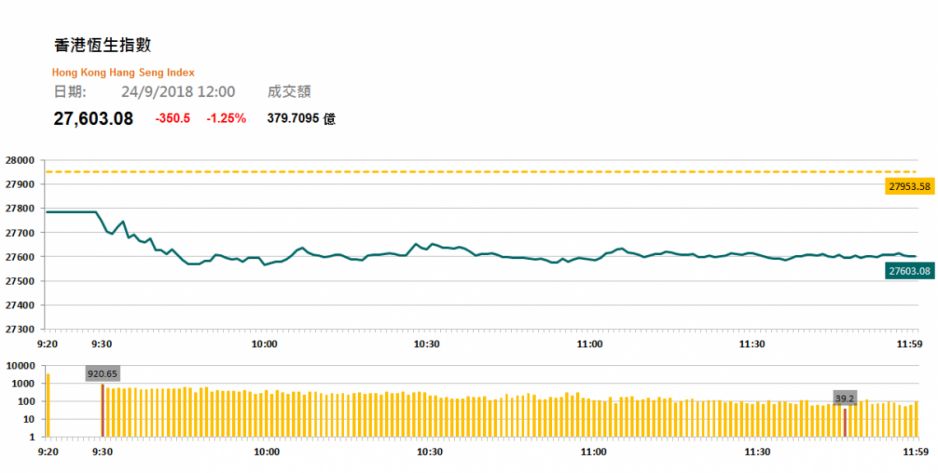Click the 9:20 label on price chart axis
The image size is (938, 473).
coord(48,344)
